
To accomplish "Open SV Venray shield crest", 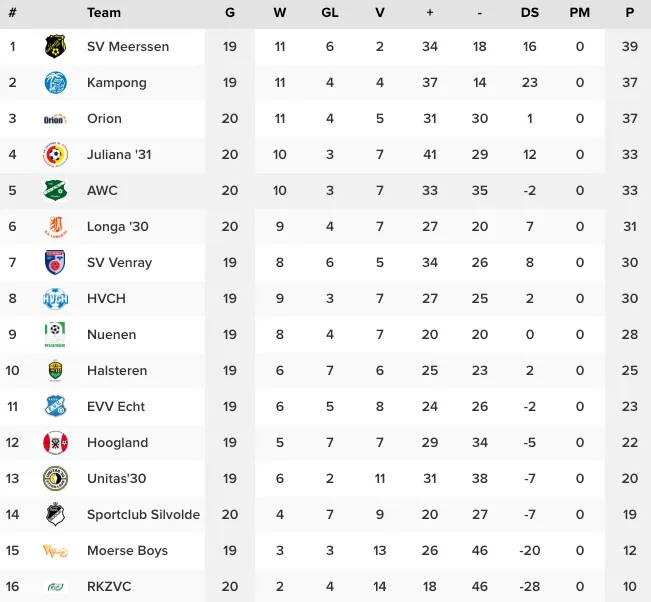I will coord(55,262).
